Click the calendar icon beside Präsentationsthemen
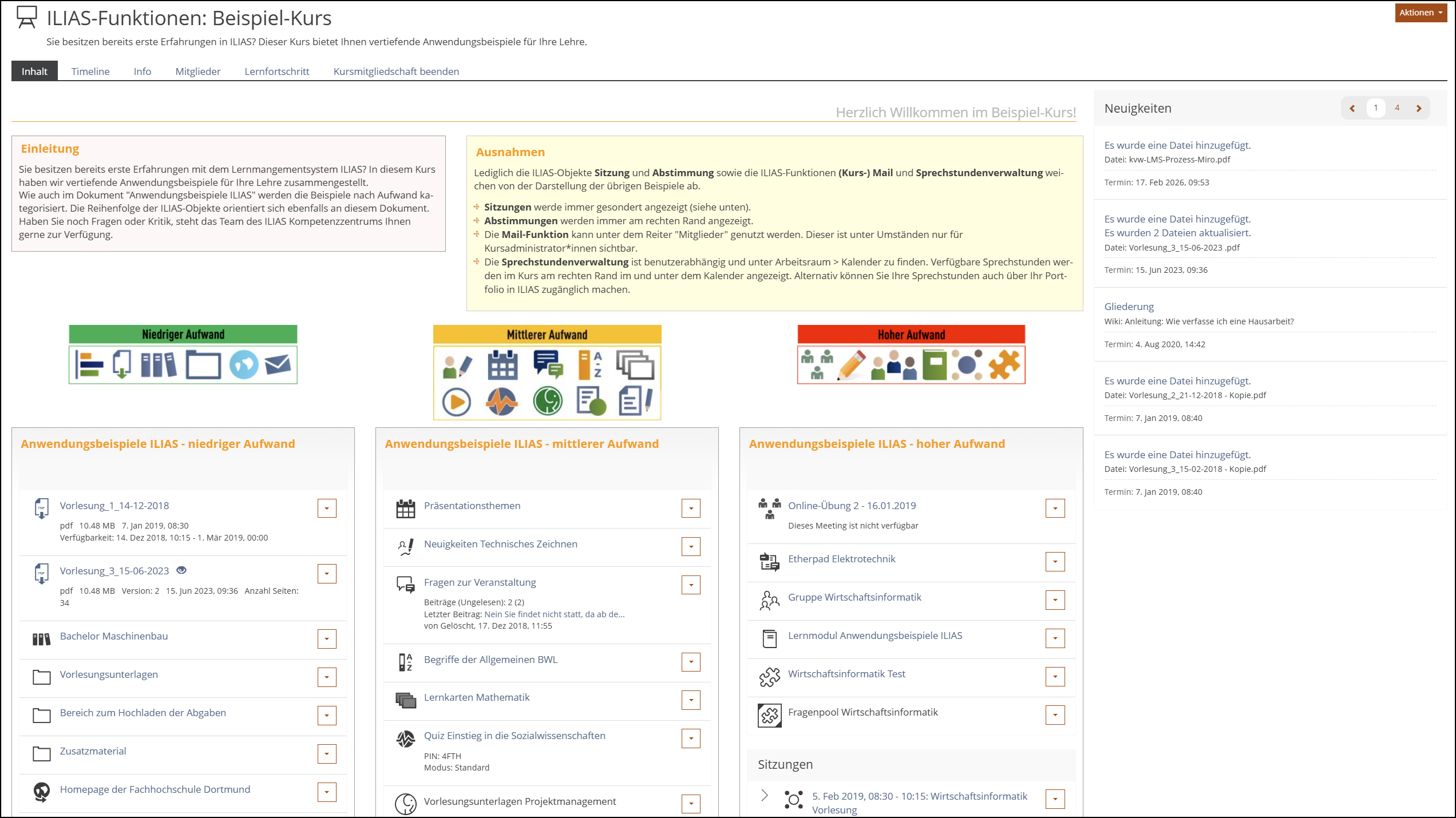The width and height of the screenshot is (1456, 818). [x=405, y=509]
